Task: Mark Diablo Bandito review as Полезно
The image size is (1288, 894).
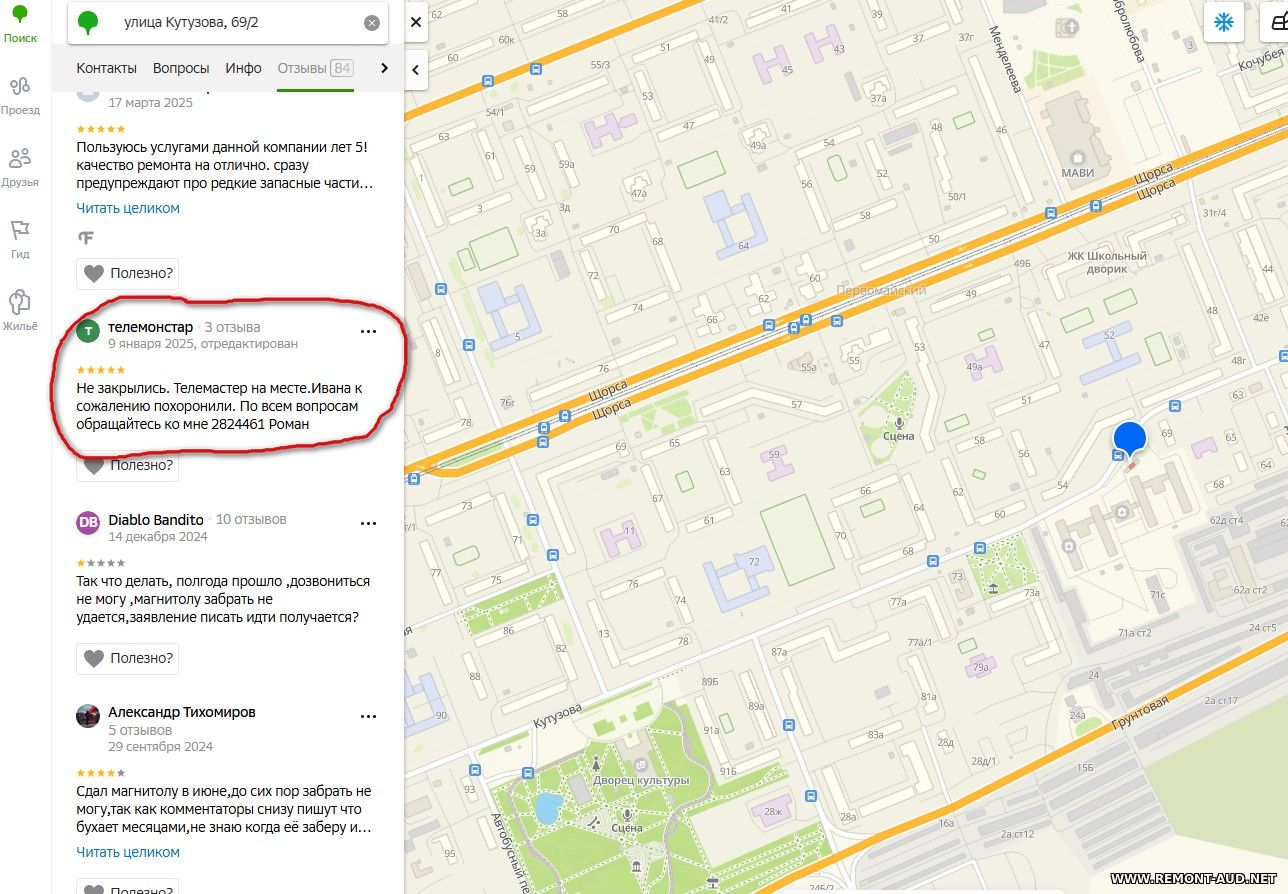Action: tap(128, 658)
